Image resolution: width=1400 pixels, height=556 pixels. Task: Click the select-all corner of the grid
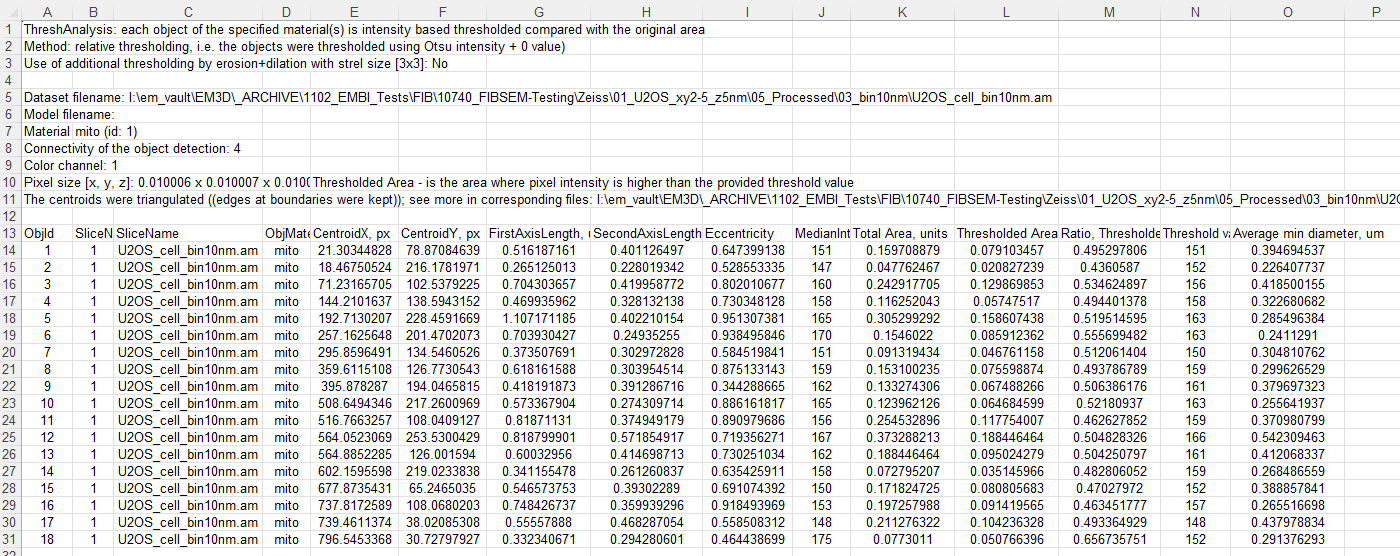pos(9,11)
